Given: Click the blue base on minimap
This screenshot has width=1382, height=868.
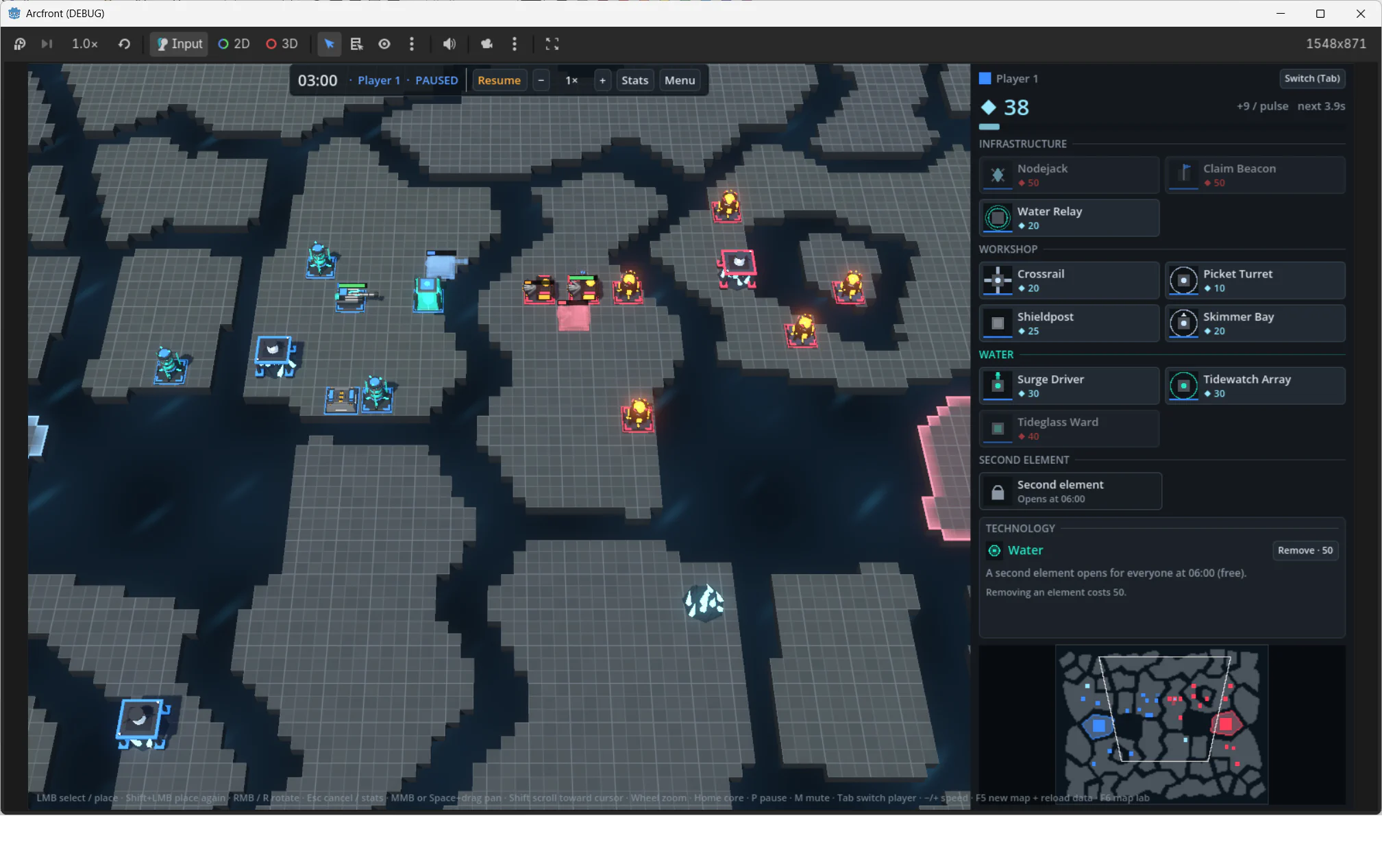Looking at the screenshot, I should (1098, 726).
